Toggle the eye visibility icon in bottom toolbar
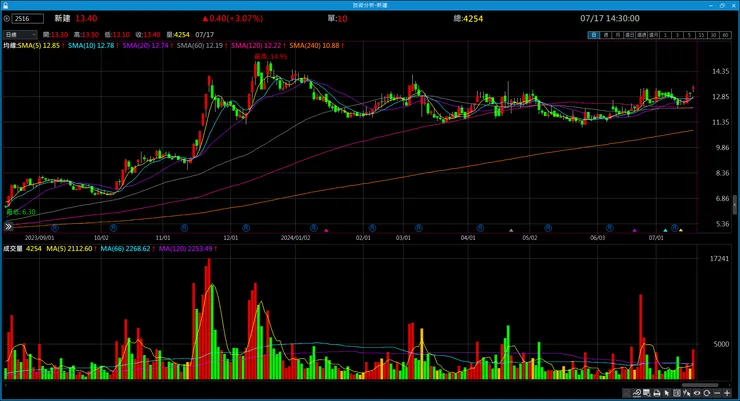The image size is (740, 401). 697,393
